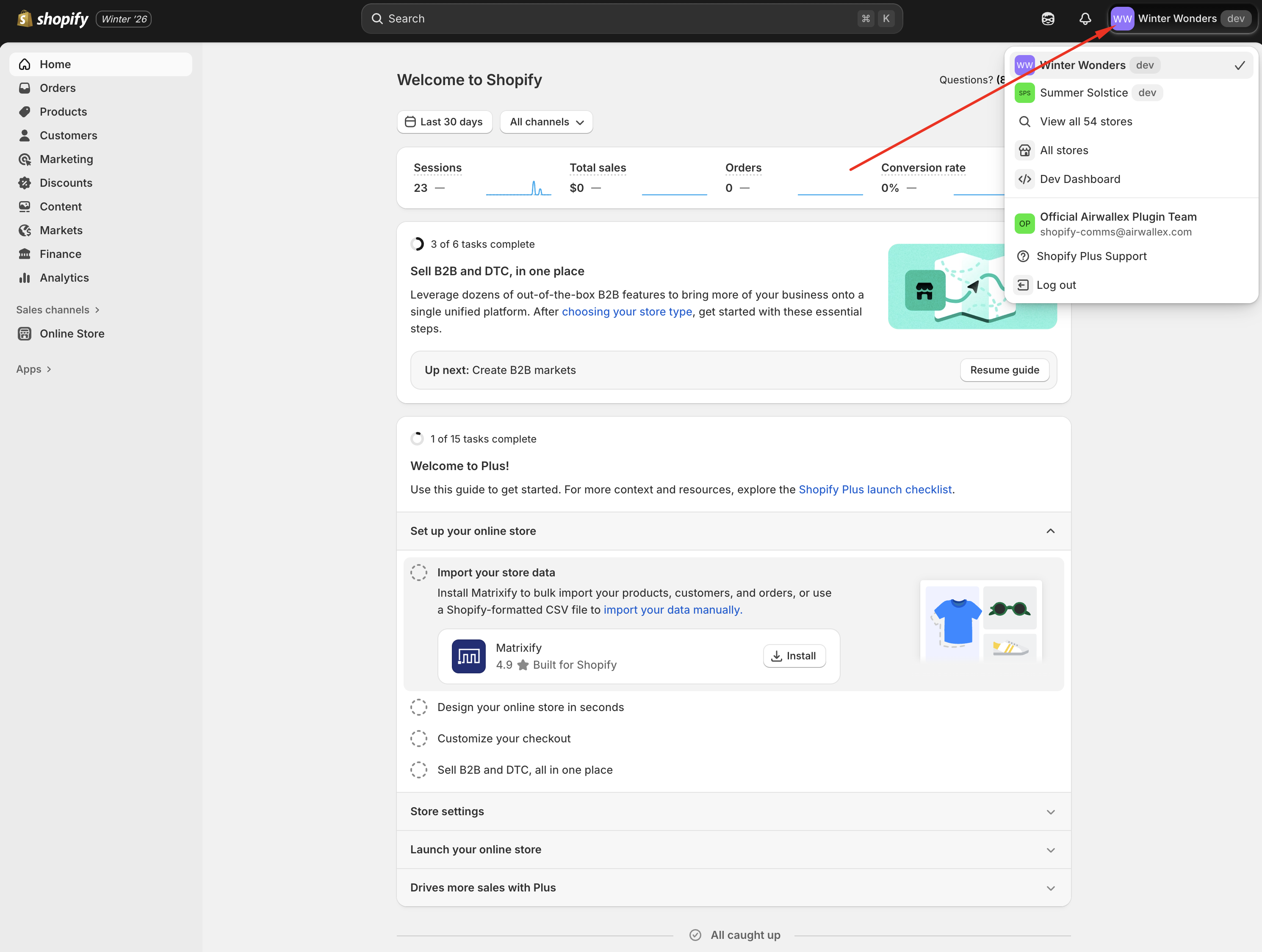Click the Resume guide button
1262x952 pixels.
(x=1004, y=370)
